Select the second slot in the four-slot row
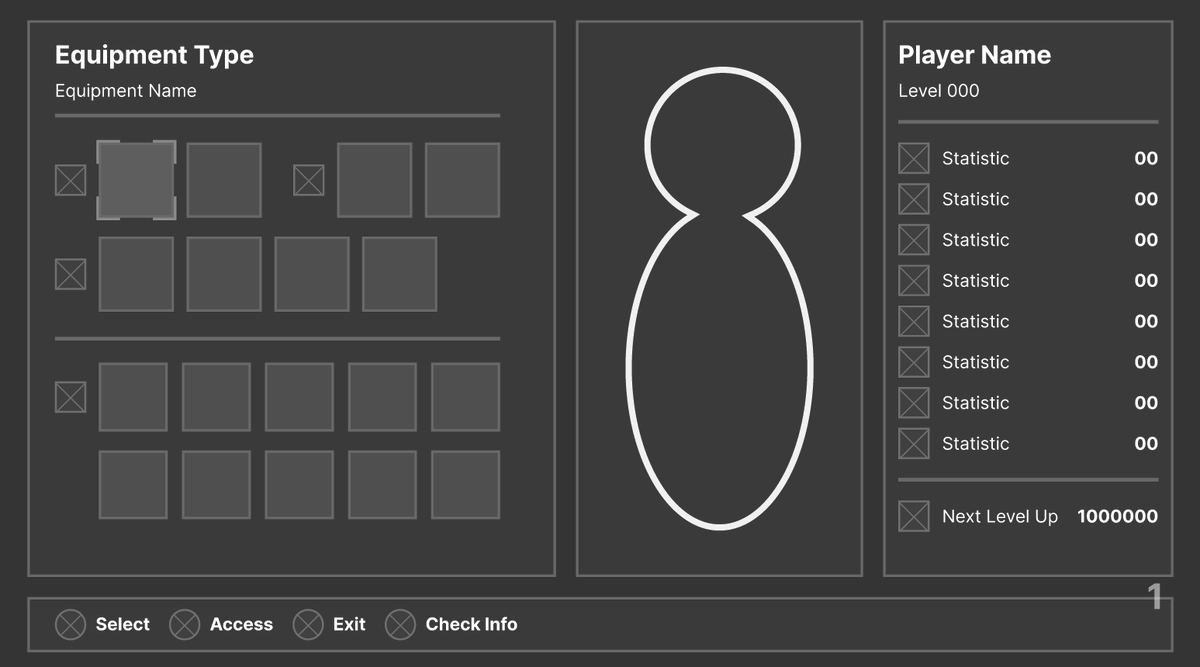The height and width of the screenshot is (667, 1200). pyautogui.click(x=224, y=274)
